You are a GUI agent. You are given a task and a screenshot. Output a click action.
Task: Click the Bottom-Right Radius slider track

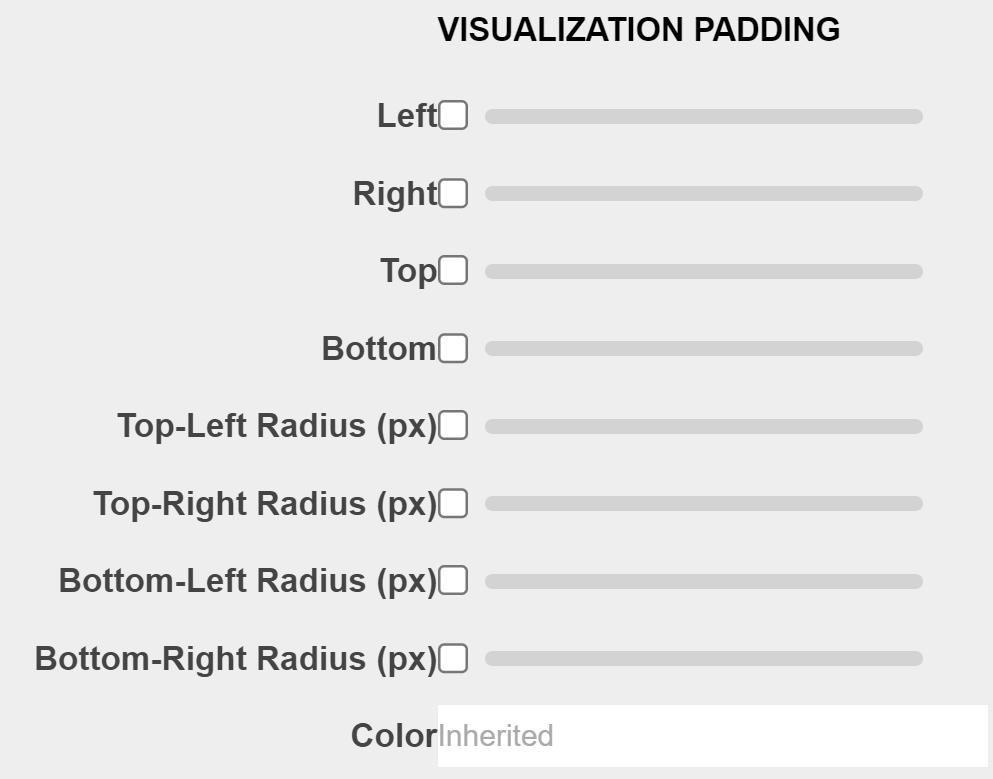(703, 659)
